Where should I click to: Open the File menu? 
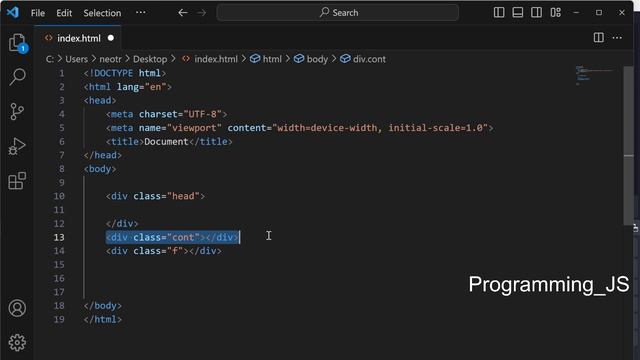[x=38, y=13]
